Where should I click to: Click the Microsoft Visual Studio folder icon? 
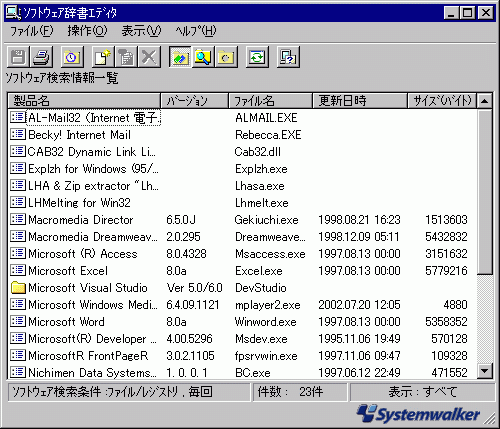pyautogui.click(x=18, y=288)
